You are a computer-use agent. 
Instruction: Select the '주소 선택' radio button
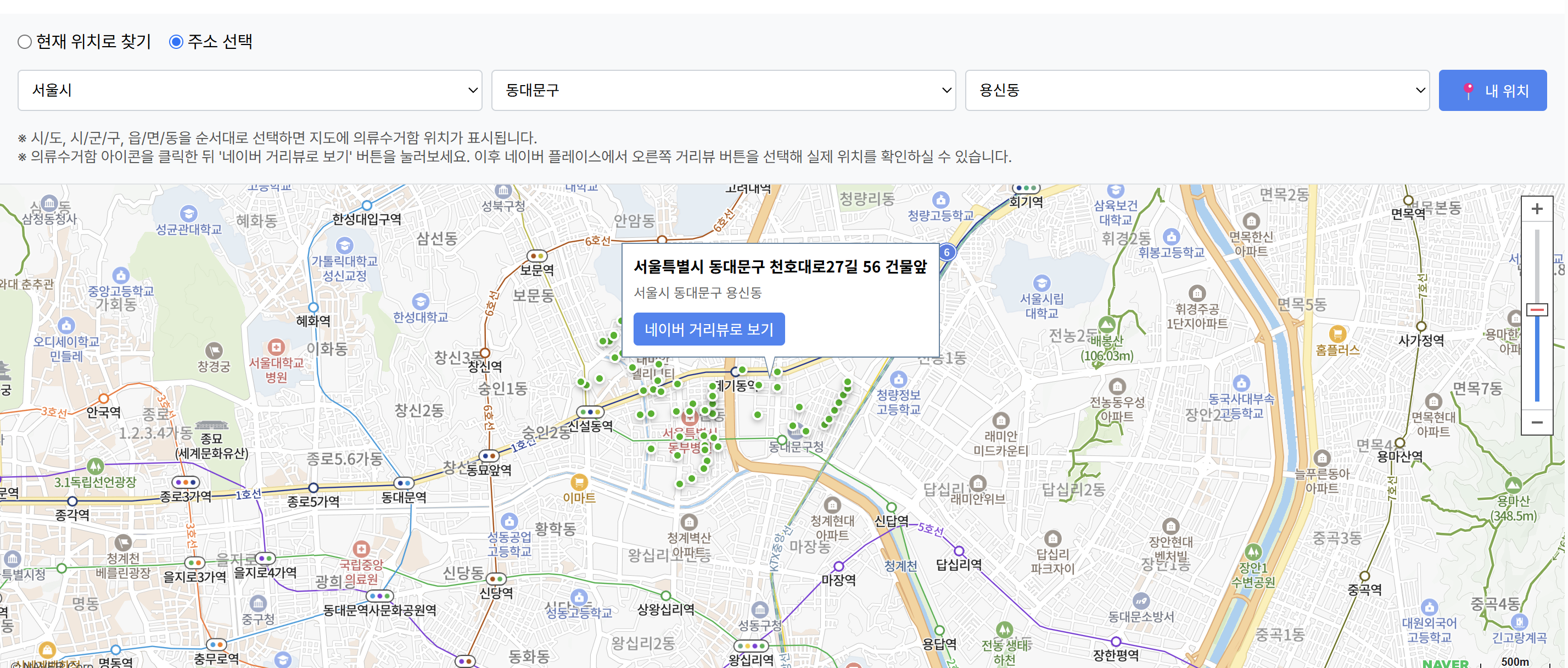[176, 42]
